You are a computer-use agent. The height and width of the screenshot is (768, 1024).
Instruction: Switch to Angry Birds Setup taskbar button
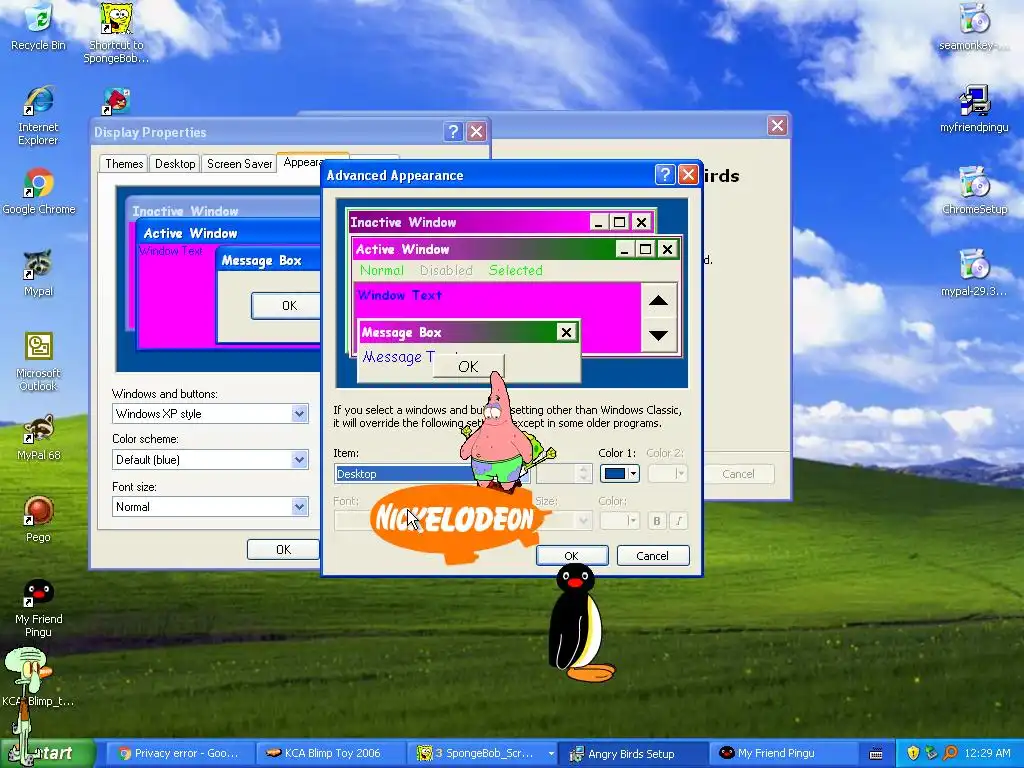tap(634, 754)
